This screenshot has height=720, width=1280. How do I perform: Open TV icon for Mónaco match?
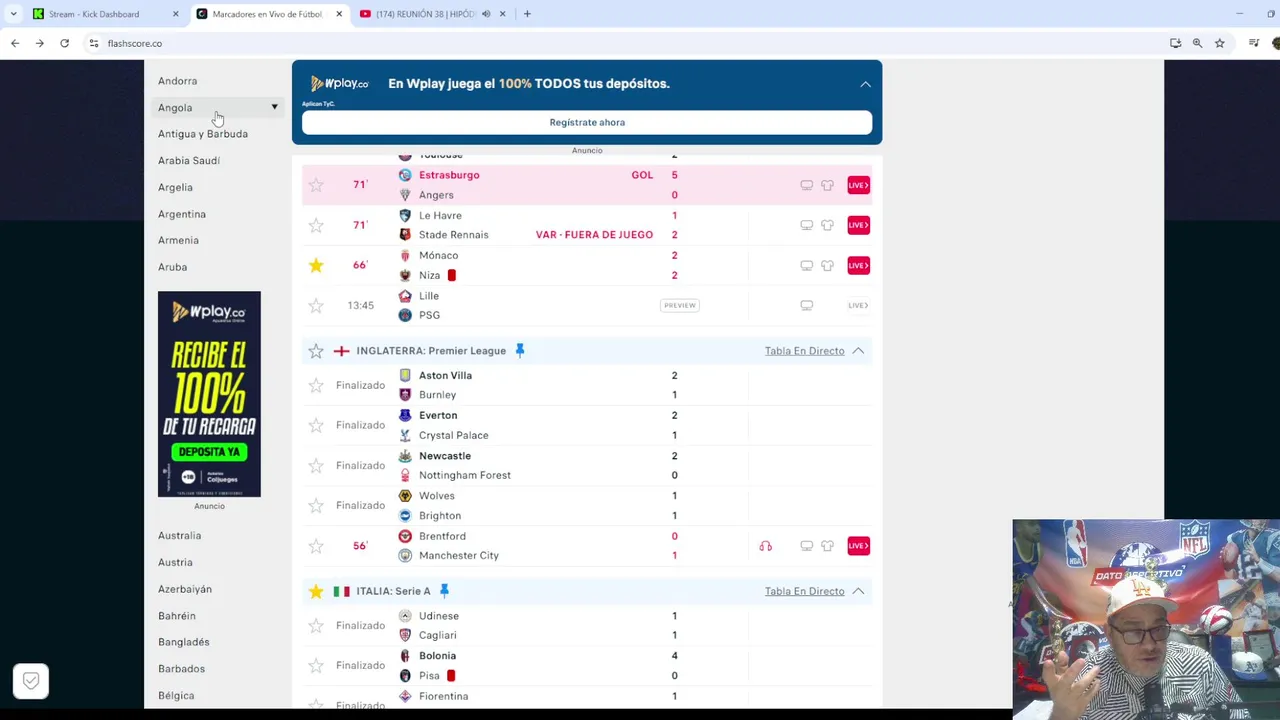click(807, 265)
